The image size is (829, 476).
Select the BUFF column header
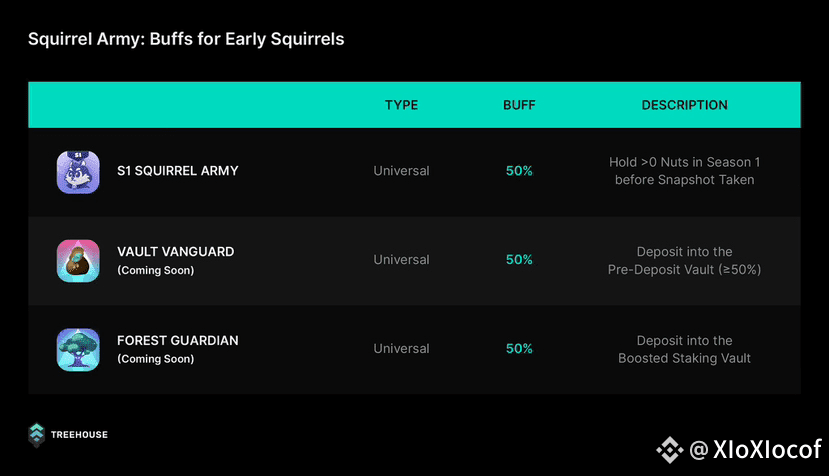(x=519, y=105)
